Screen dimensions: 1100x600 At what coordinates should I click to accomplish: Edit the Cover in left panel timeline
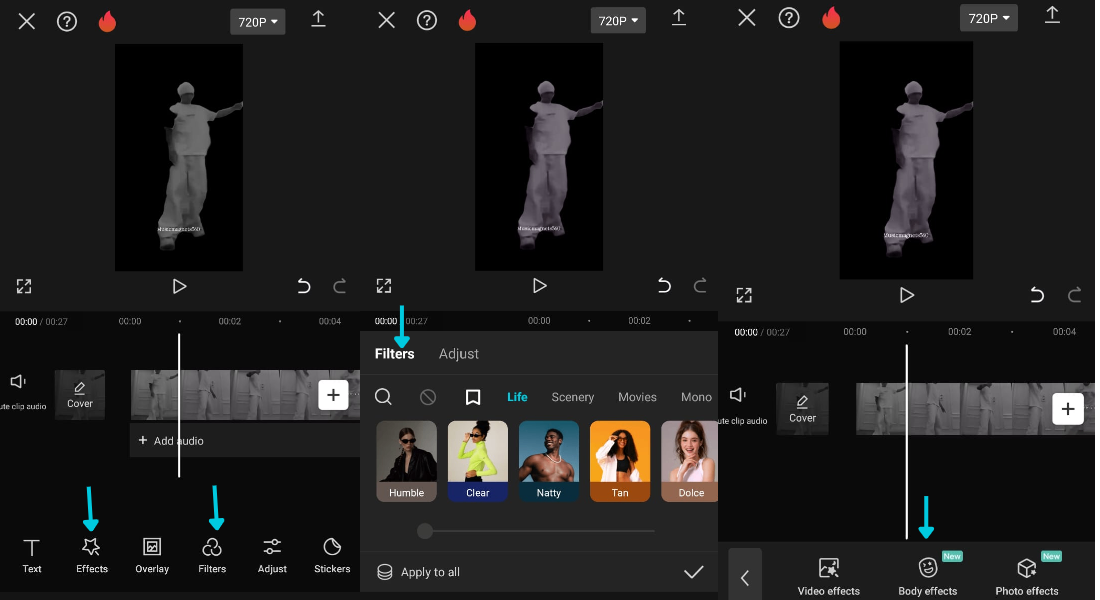click(79, 395)
